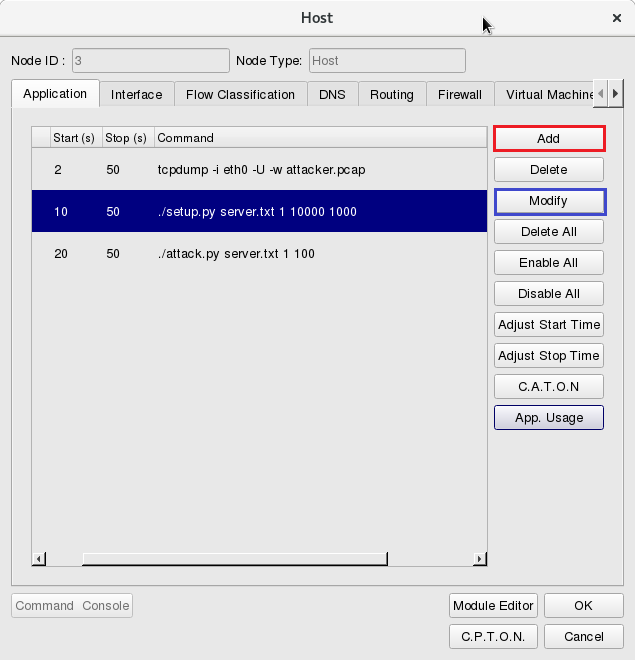
Task: Confirm with the OK button
Action: 584,606
